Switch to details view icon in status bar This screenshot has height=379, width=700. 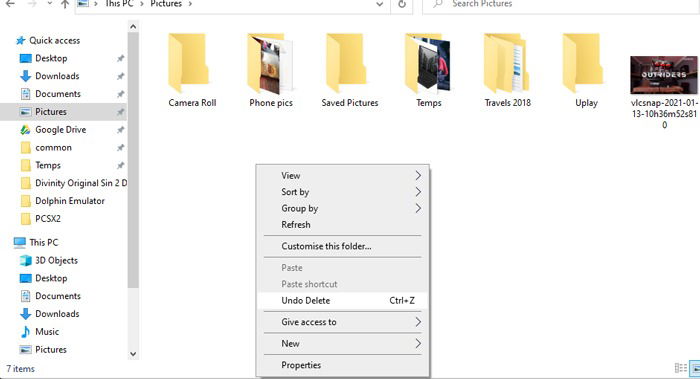pos(680,368)
